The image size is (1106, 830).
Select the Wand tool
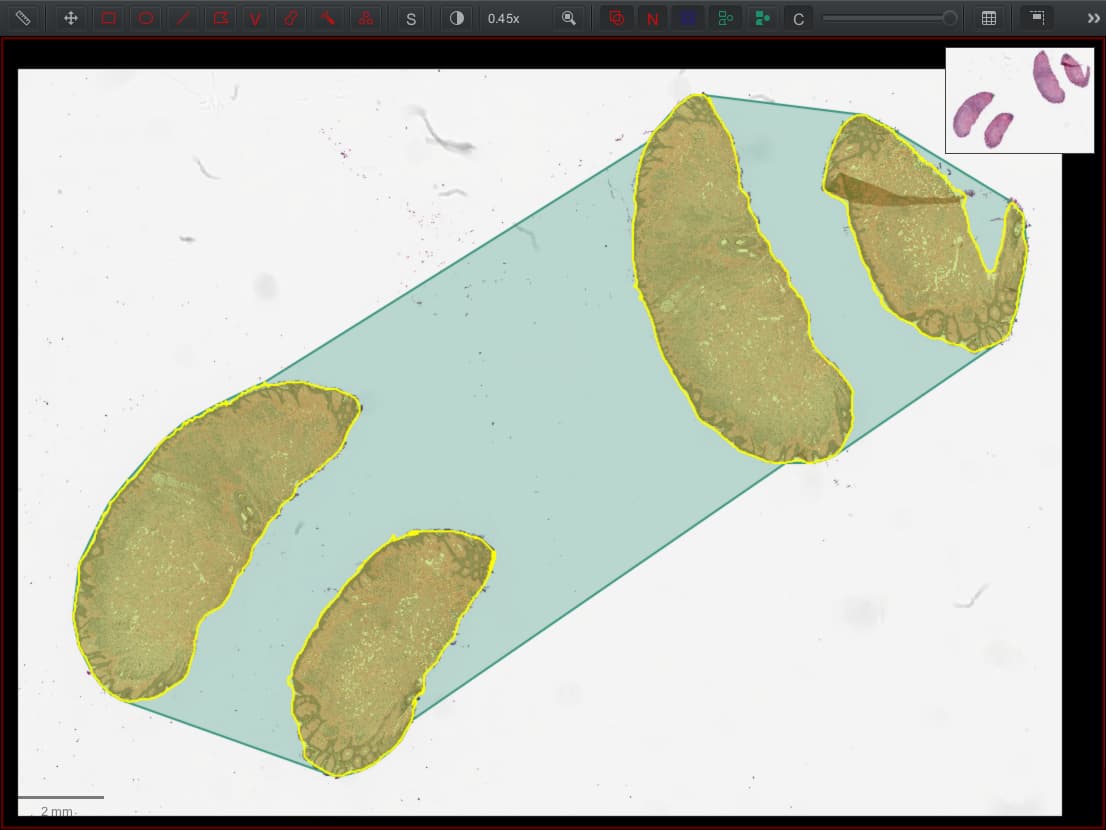click(328, 17)
